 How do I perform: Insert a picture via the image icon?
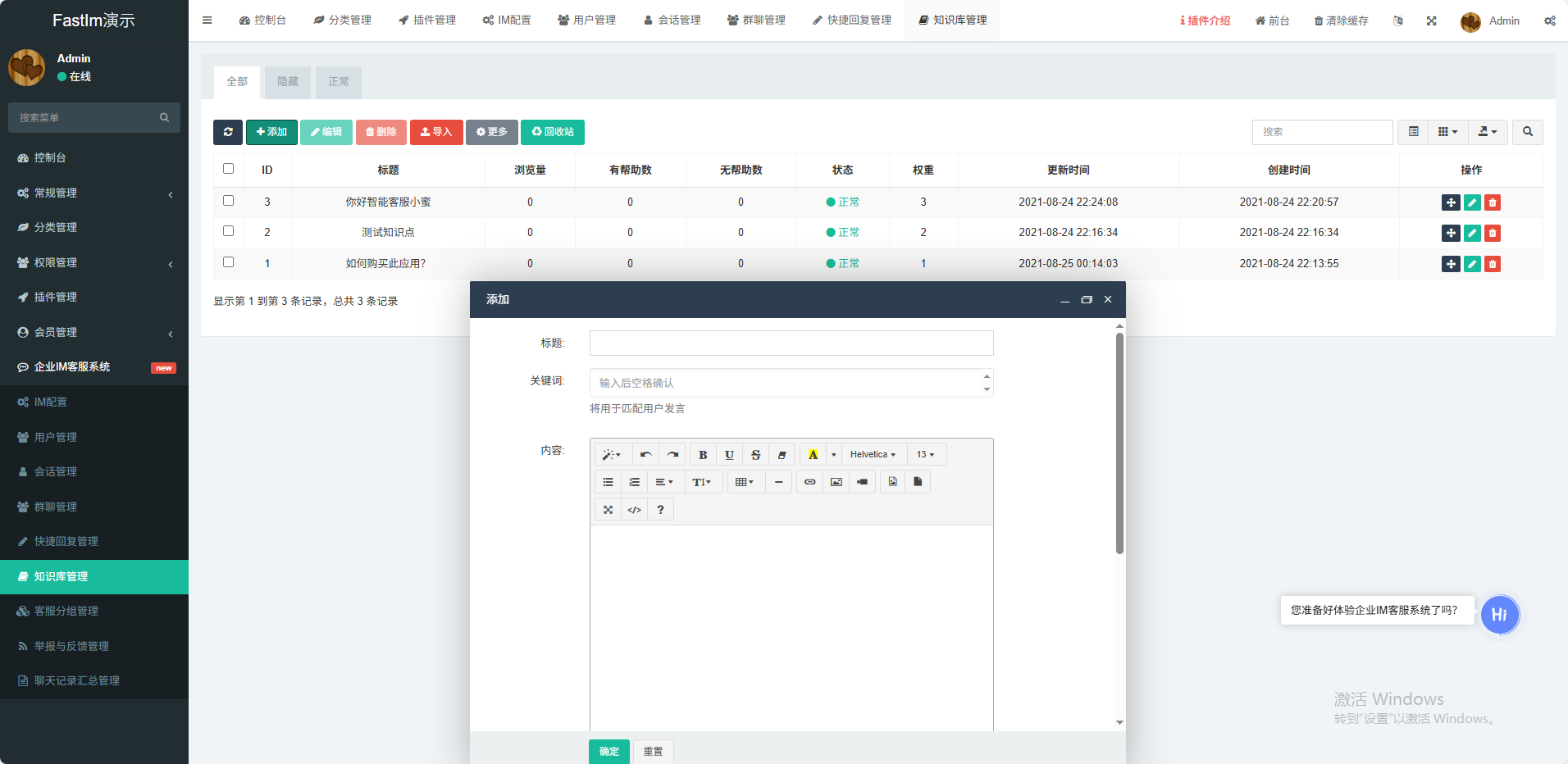836,482
